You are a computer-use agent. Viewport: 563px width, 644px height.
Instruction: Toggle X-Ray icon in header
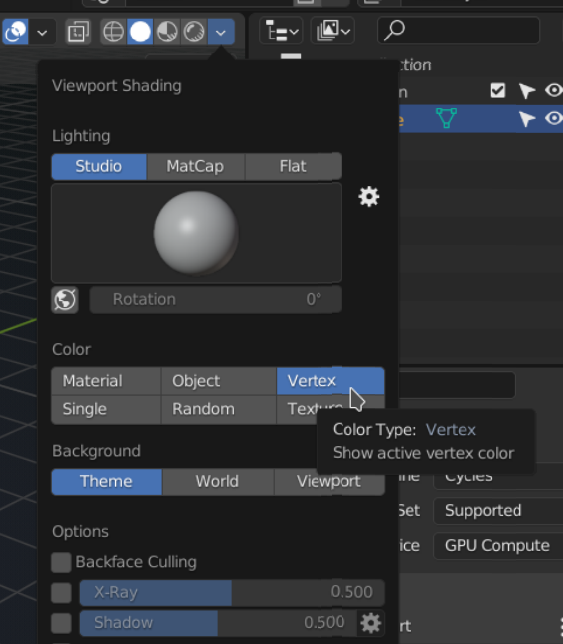point(78,32)
